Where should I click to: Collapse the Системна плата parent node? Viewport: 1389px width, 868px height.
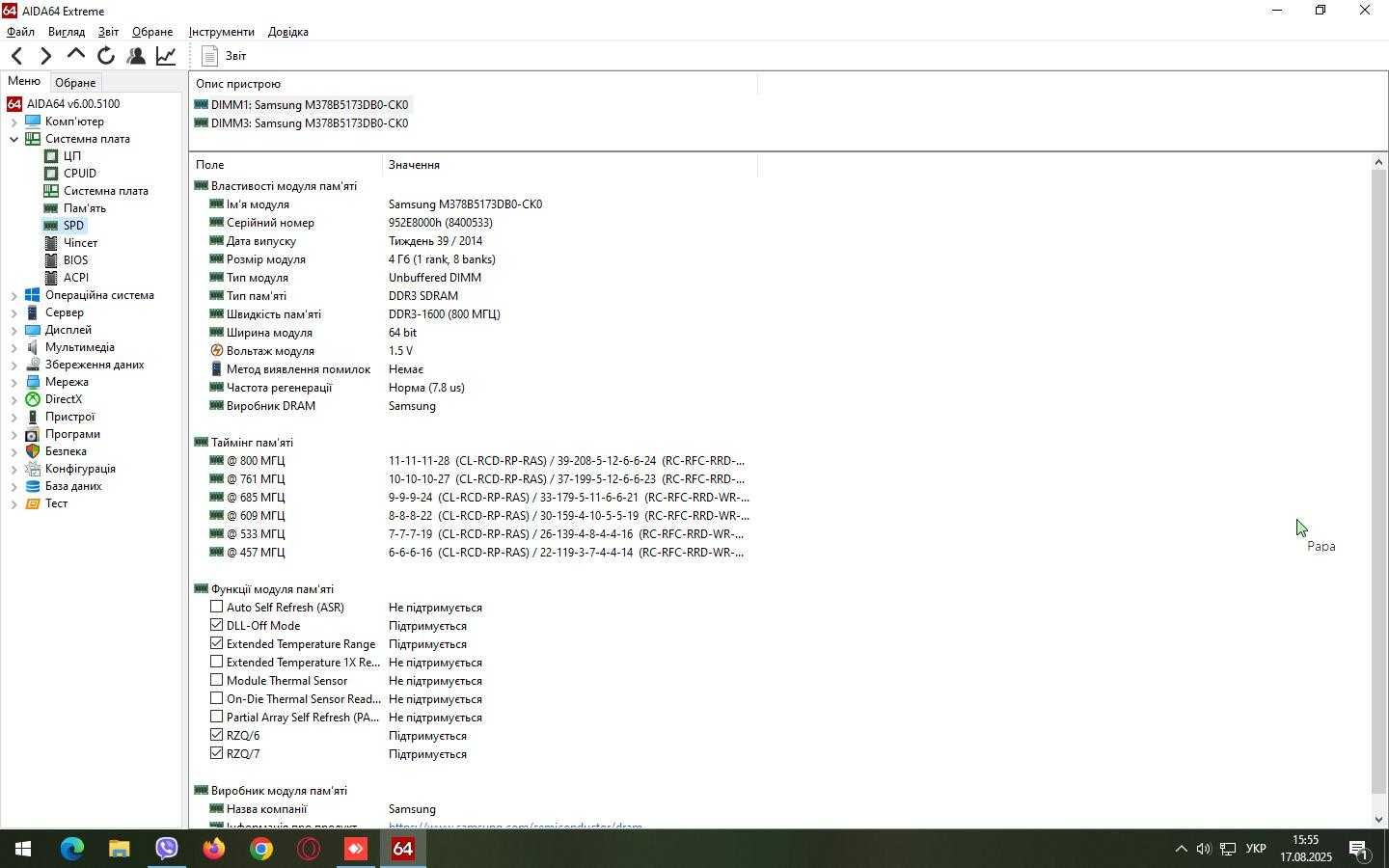14,139
